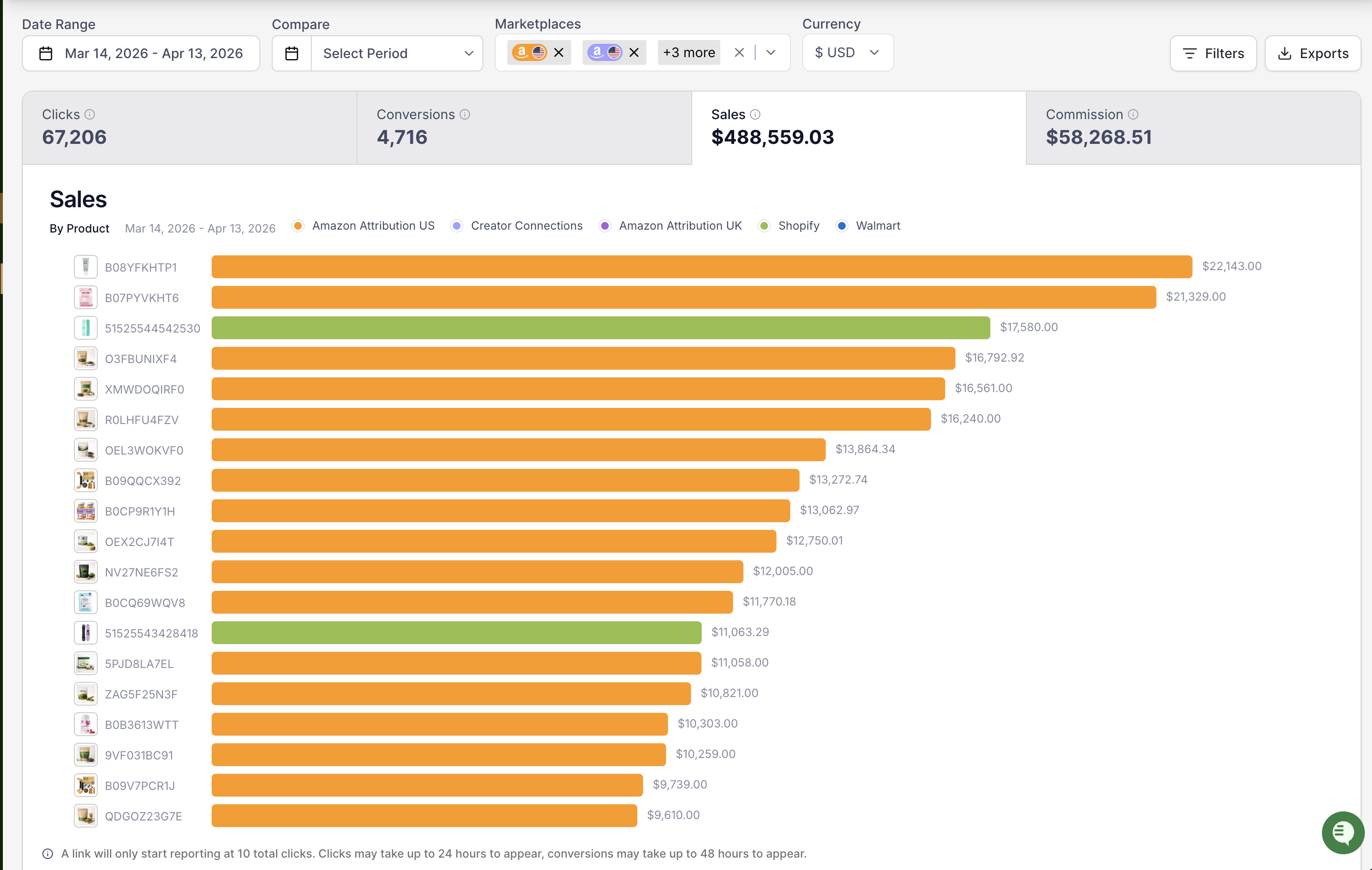The height and width of the screenshot is (870, 1372).
Task: Click the info icon next to Commission
Action: [x=1133, y=114]
